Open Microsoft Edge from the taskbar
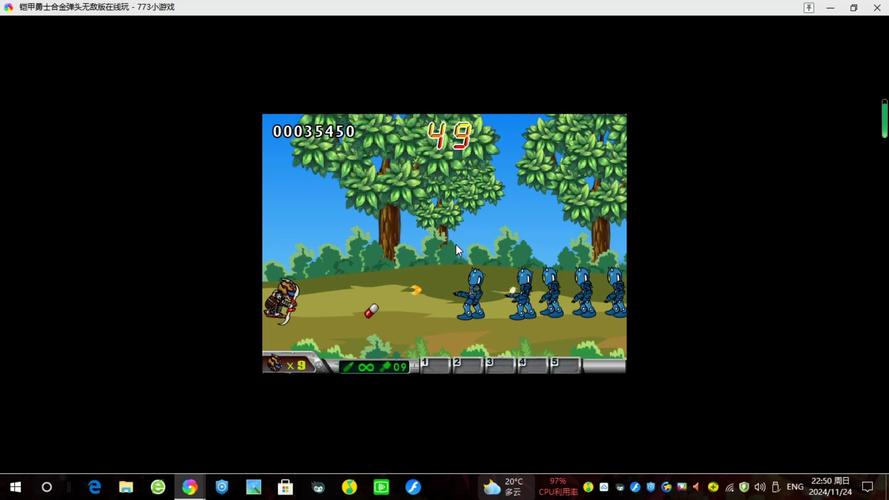This screenshot has height=500, width=889. [x=94, y=487]
